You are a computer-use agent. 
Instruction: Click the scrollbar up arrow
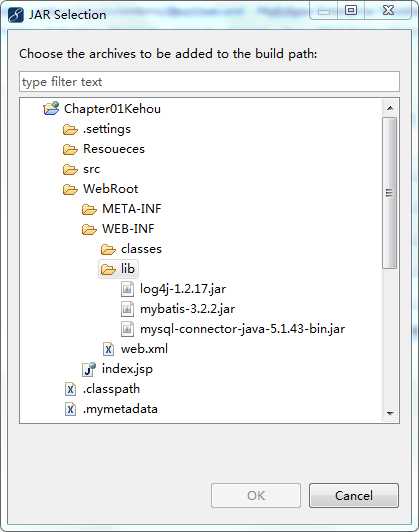coord(390,108)
